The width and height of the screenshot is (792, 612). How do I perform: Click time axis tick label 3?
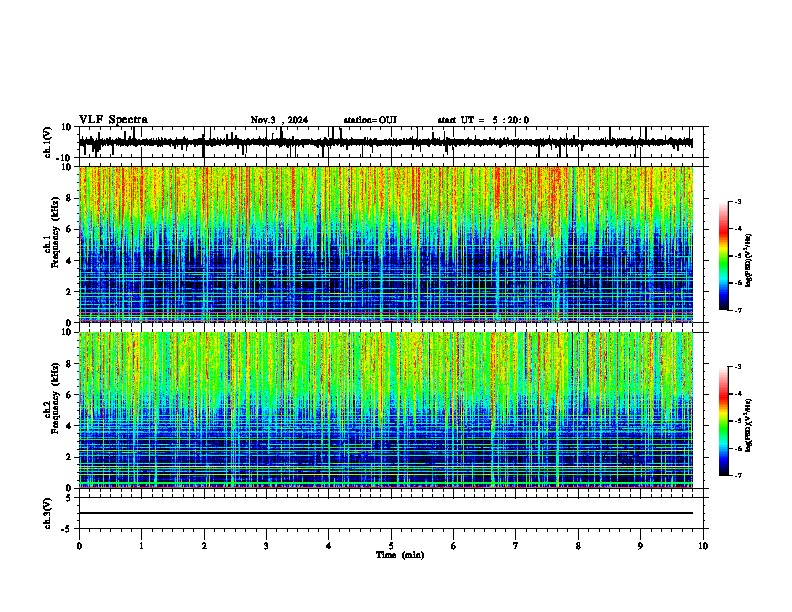266,546
